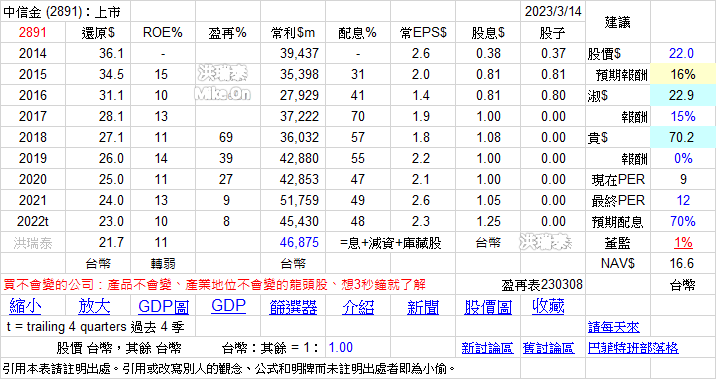The width and height of the screenshot is (716, 379).
Task: Click the 收藏 link
Action: (x=548, y=305)
